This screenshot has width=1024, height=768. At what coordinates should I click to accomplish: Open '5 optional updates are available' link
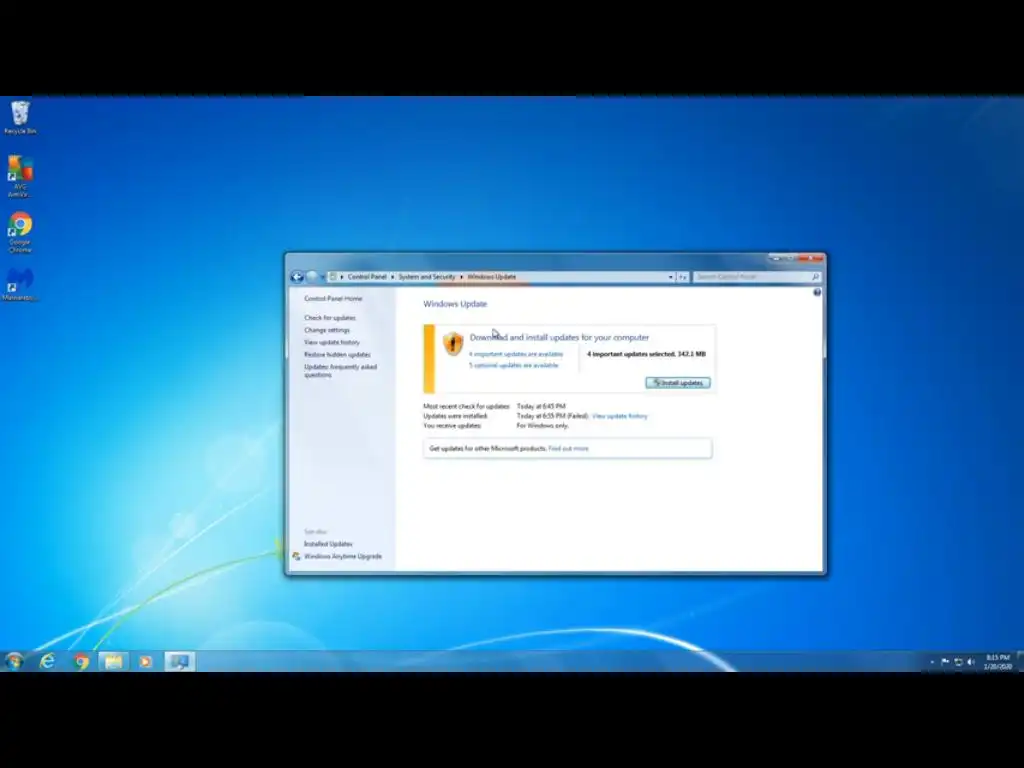(x=514, y=366)
